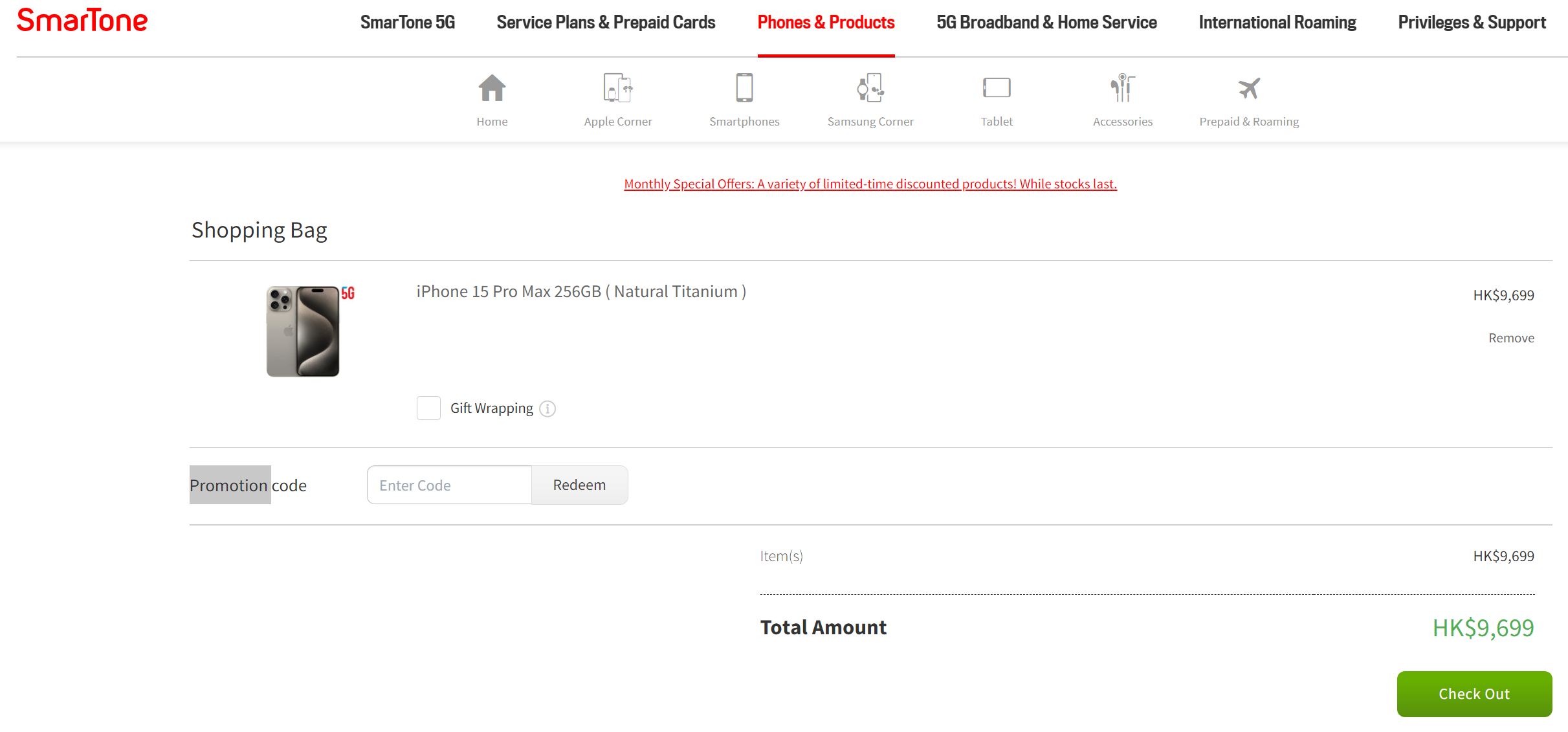The height and width of the screenshot is (732, 1568).
Task: Select the Tablet icon
Action: [x=997, y=88]
